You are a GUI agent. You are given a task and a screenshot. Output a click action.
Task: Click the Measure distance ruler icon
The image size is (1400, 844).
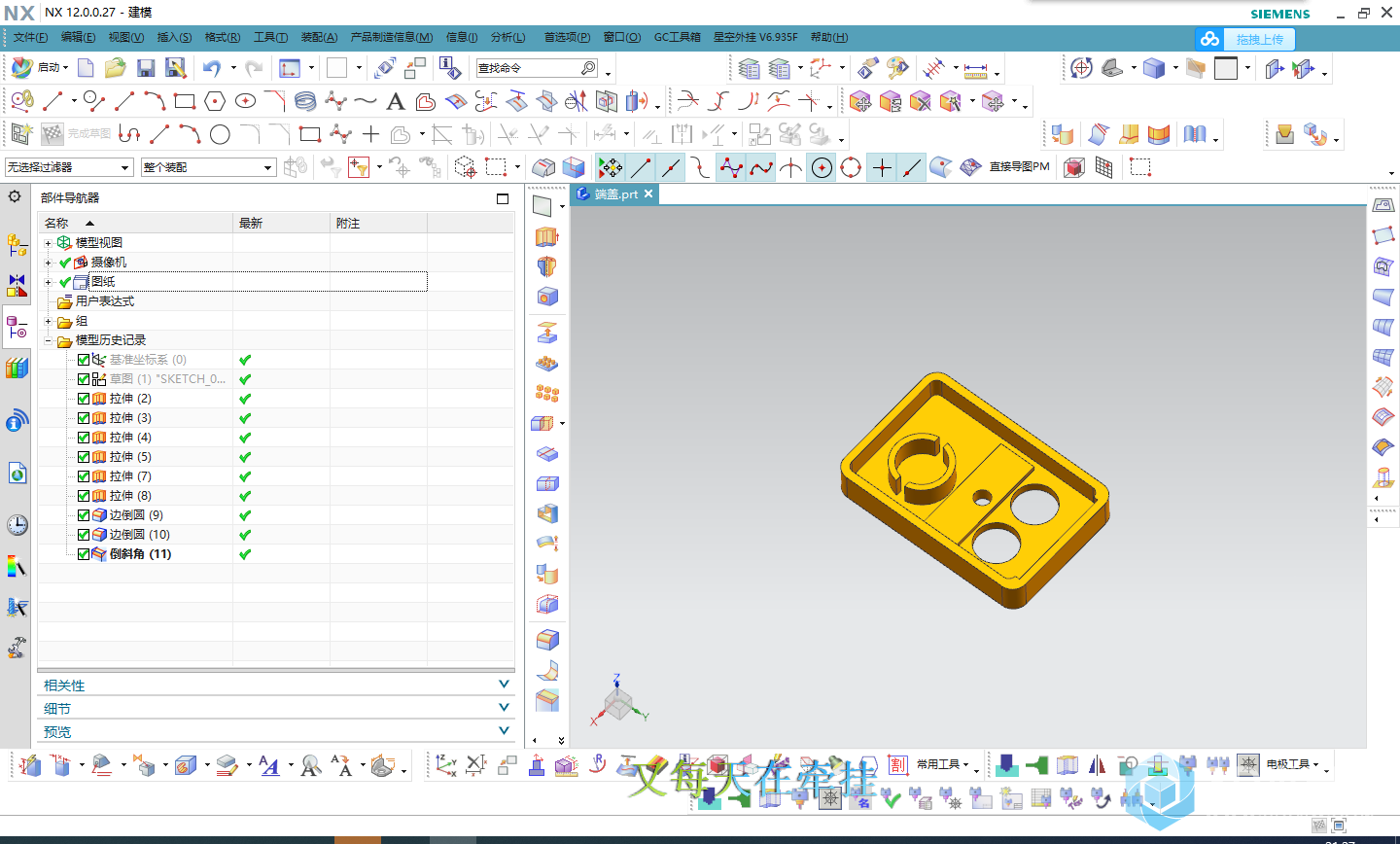point(976,69)
